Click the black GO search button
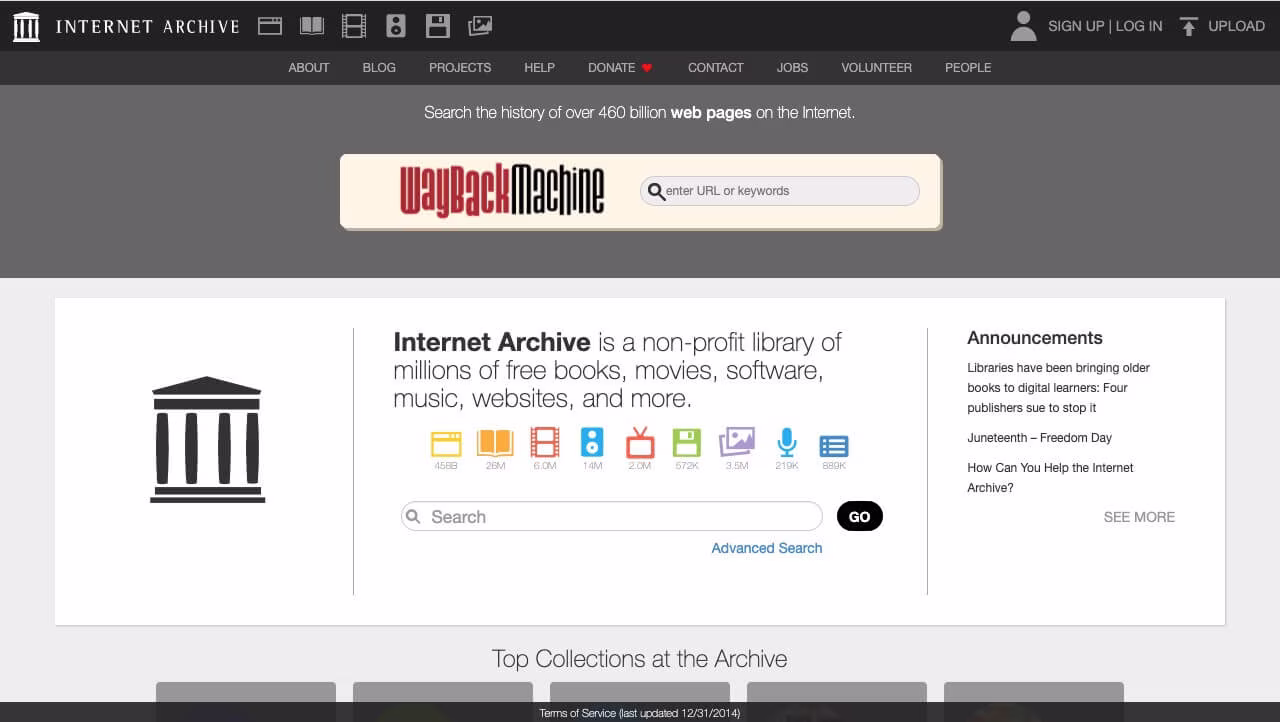 860,517
